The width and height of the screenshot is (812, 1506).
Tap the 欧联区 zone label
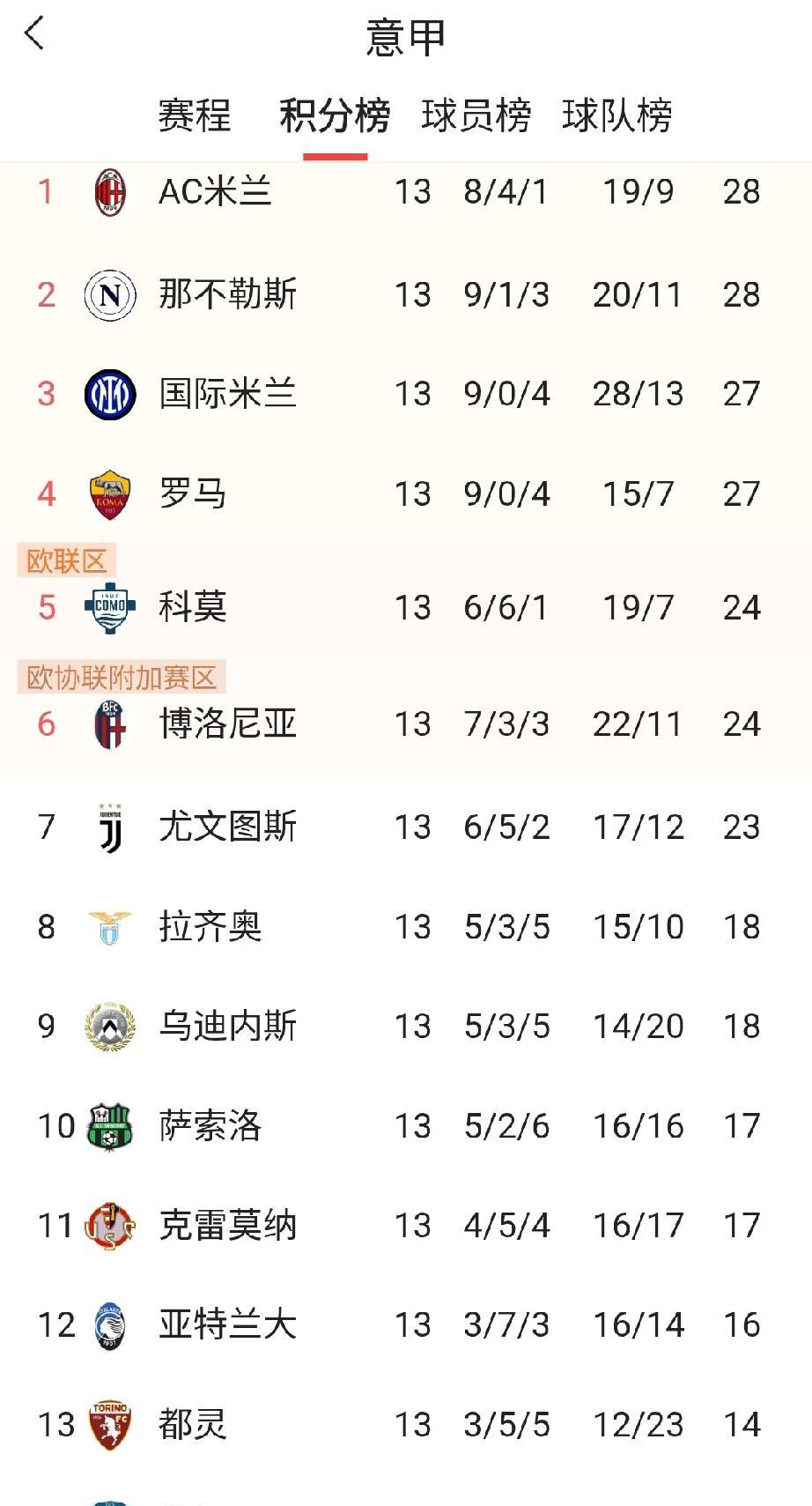coord(67,560)
